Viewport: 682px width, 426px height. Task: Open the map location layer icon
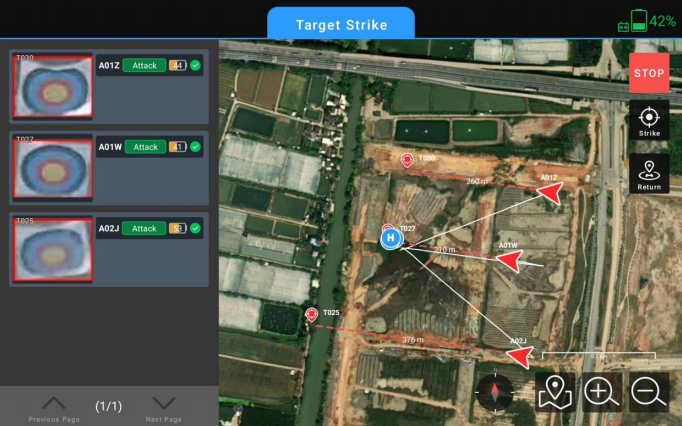[554, 392]
